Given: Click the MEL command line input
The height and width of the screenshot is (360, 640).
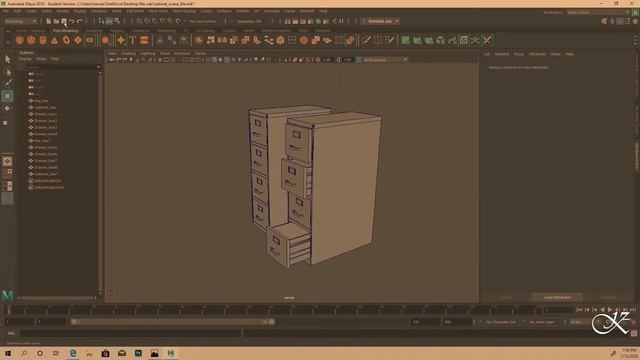Looking at the screenshot, I should 130,333.
